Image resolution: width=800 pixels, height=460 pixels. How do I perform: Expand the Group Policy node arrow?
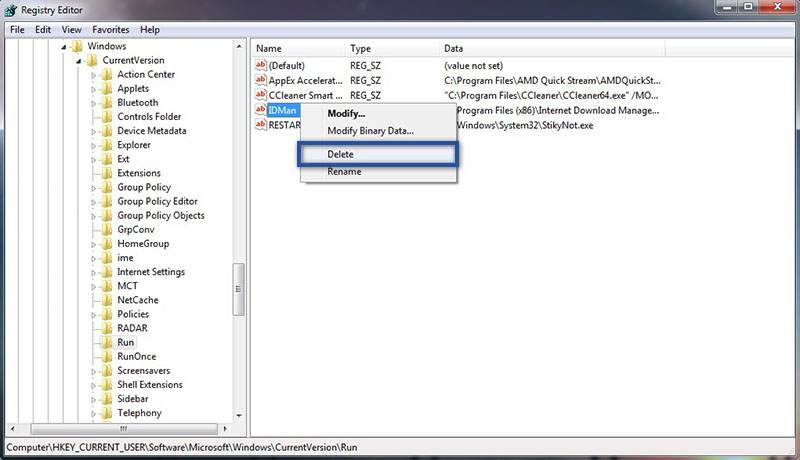[93, 188]
